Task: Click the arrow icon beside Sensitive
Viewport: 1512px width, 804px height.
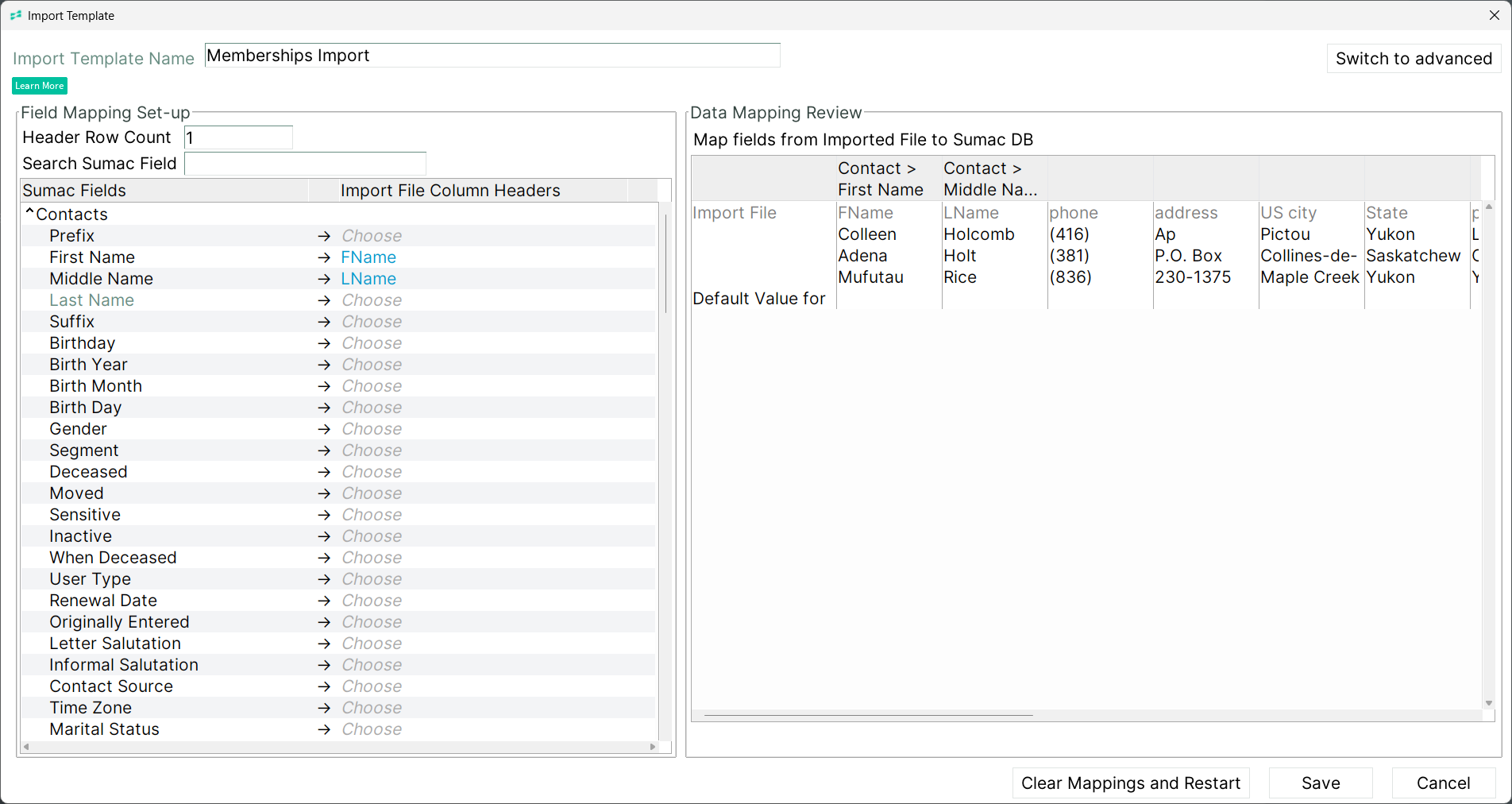Action: pyautogui.click(x=324, y=515)
